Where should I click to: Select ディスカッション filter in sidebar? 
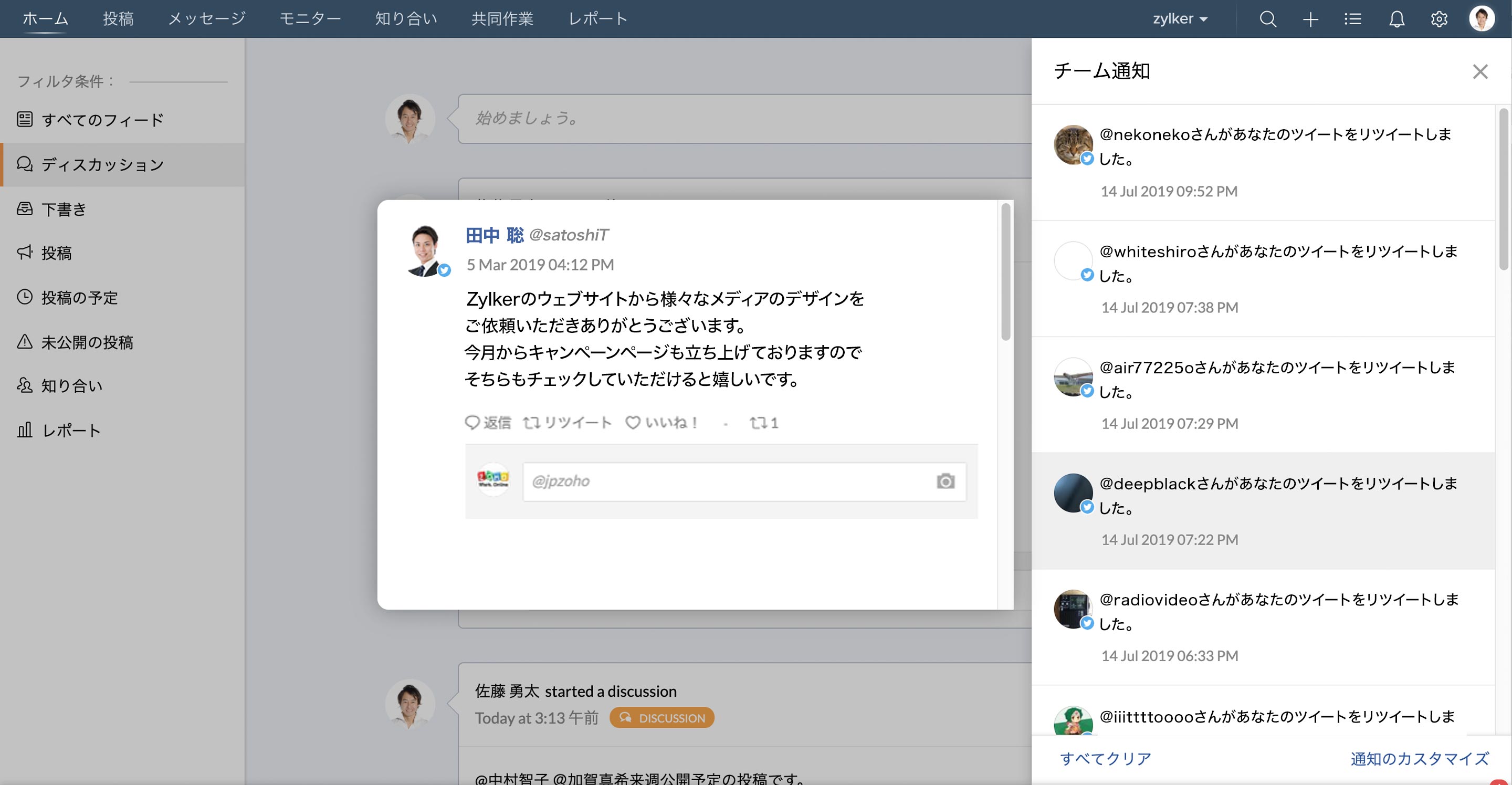[122, 164]
